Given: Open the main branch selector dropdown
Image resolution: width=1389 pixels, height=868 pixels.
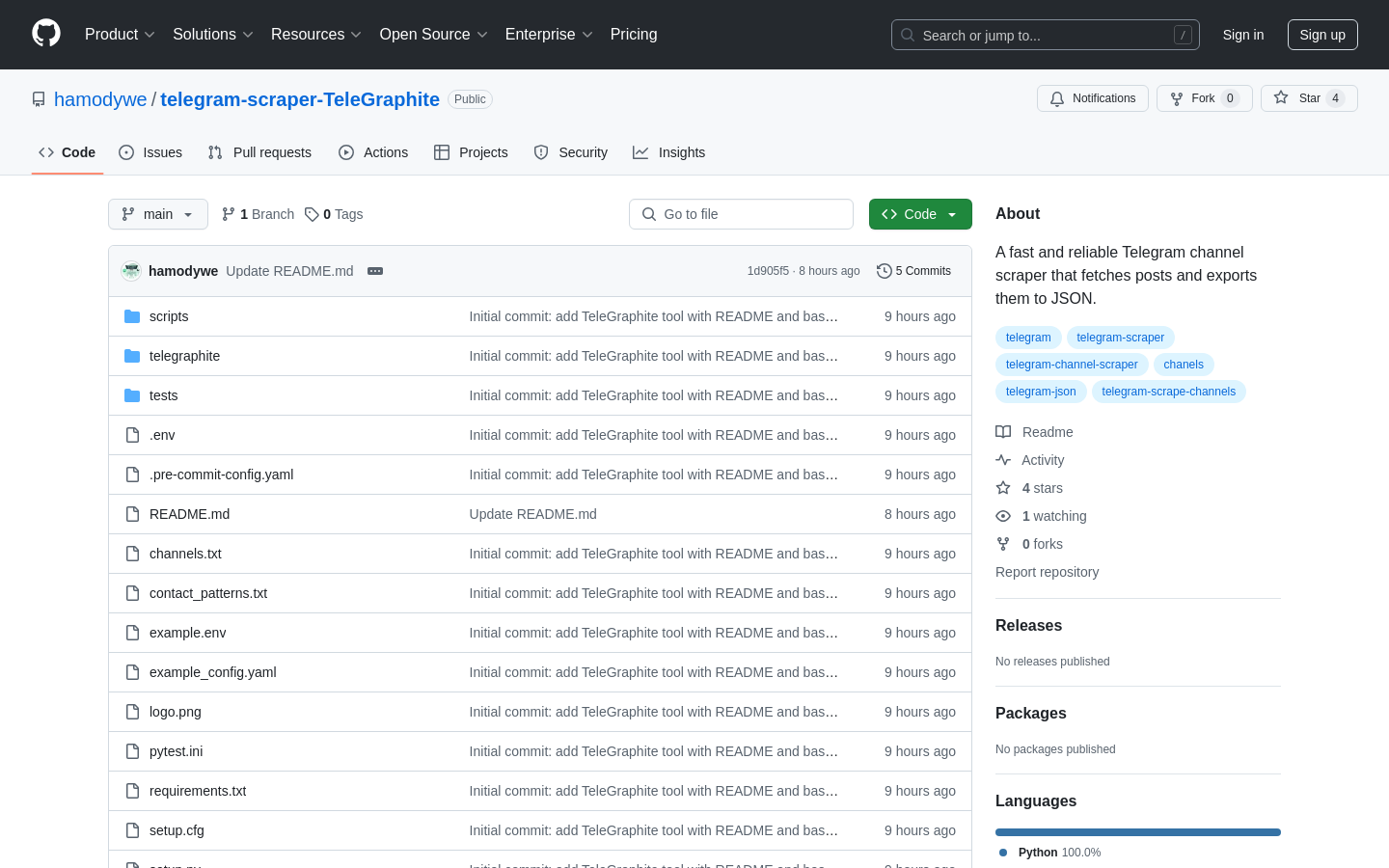Looking at the screenshot, I should coord(158,214).
